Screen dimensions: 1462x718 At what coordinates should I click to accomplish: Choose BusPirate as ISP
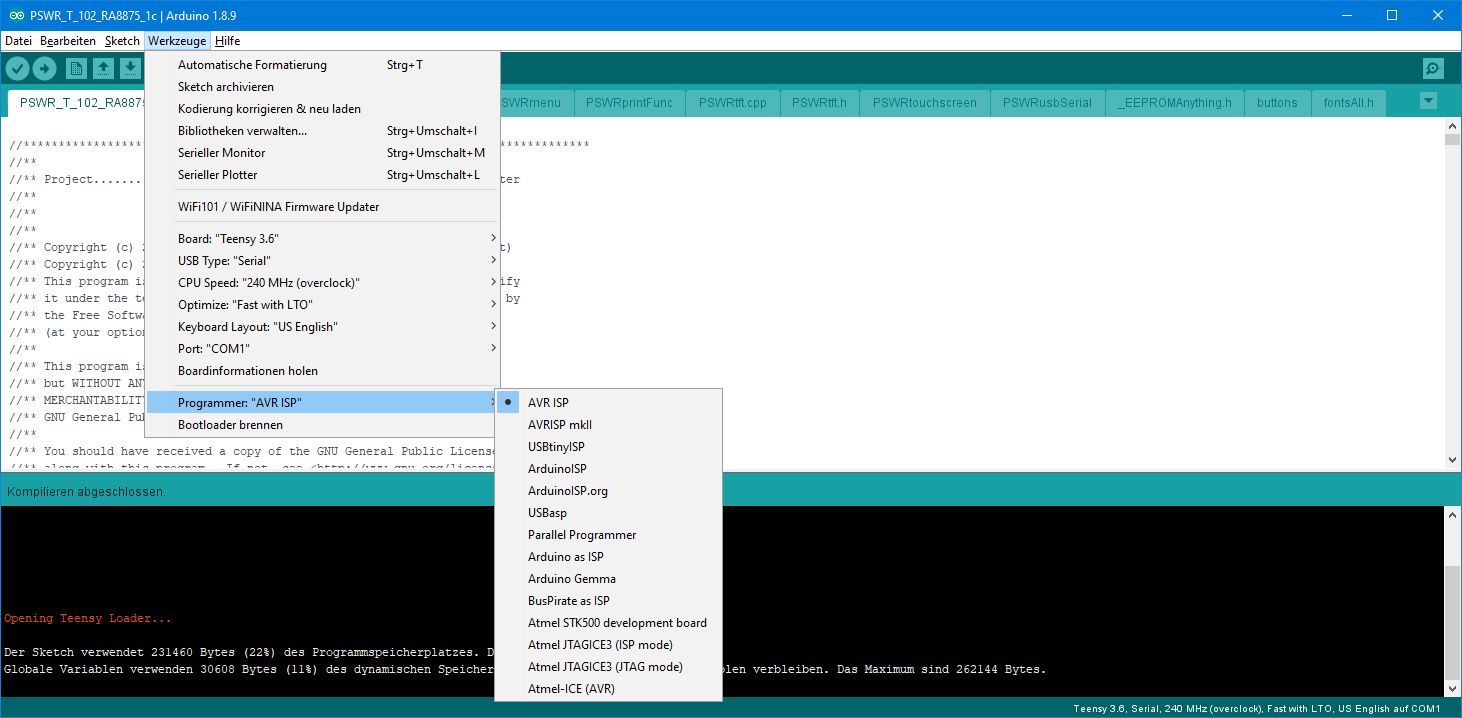click(x=608, y=601)
